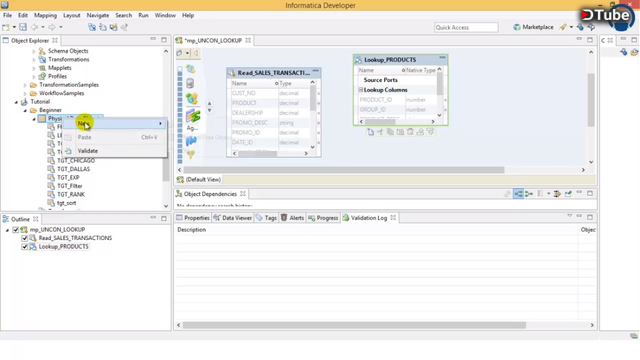Open the File menu
This screenshot has height=360, width=640.
click(7, 15)
